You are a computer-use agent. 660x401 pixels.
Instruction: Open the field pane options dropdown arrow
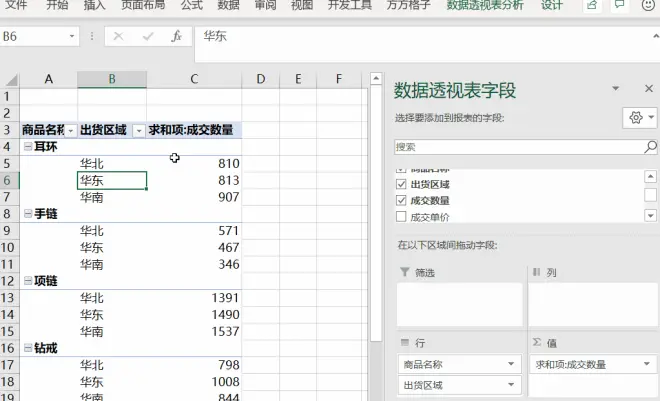[x=615, y=88]
